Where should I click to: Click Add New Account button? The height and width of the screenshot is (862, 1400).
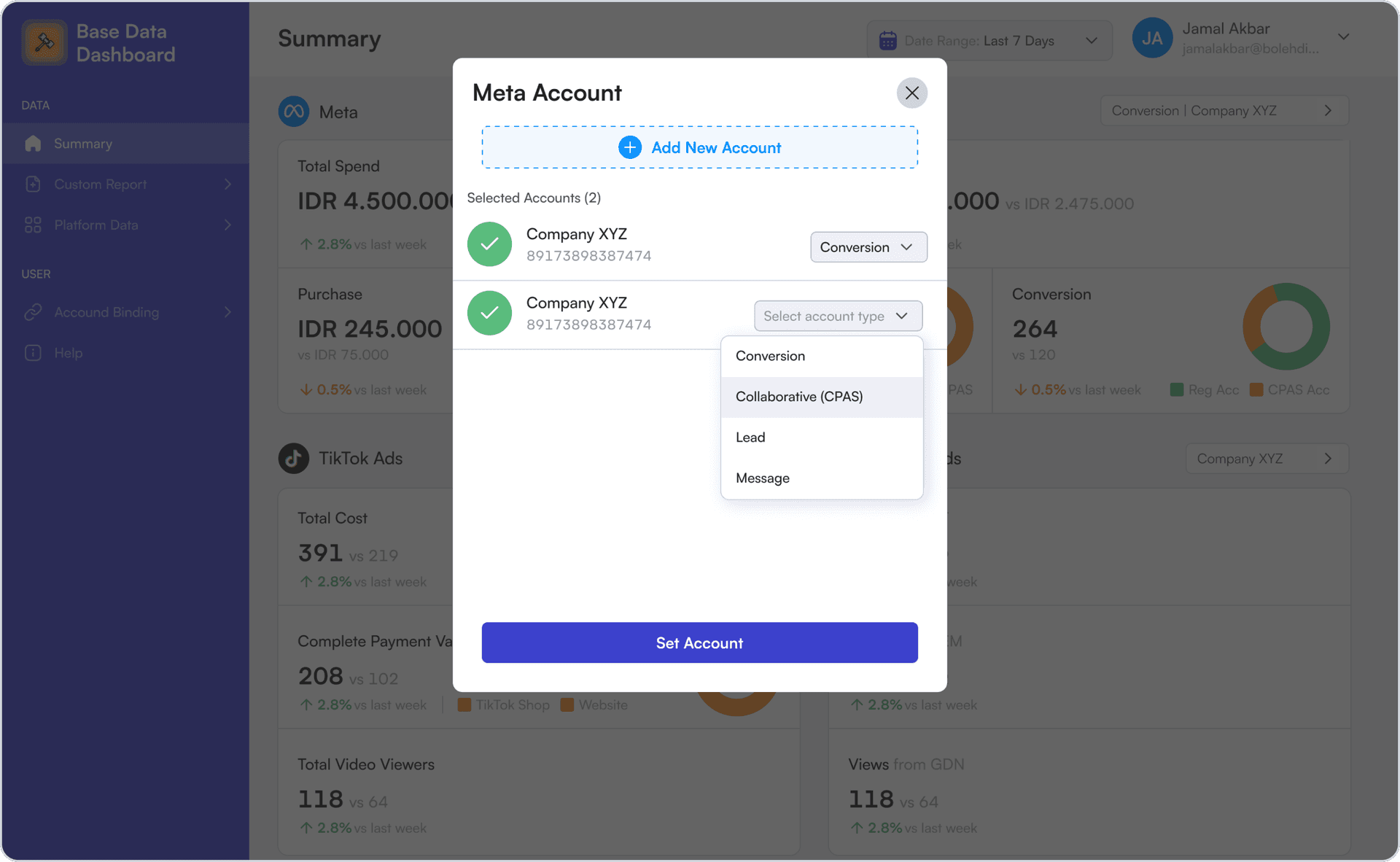pyautogui.click(x=699, y=147)
